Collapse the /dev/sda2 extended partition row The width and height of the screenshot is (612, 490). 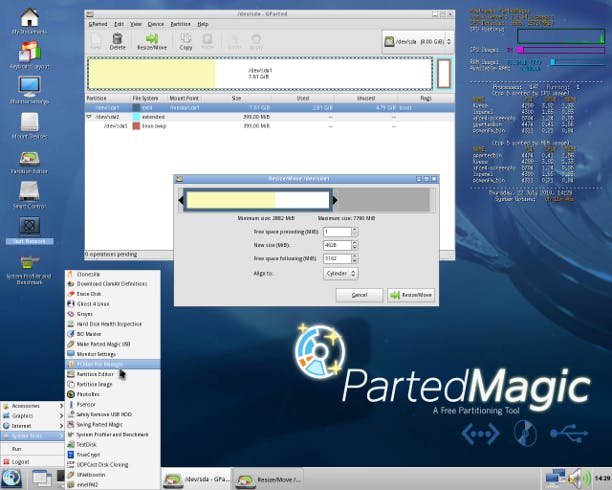pyautogui.click(x=89, y=117)
